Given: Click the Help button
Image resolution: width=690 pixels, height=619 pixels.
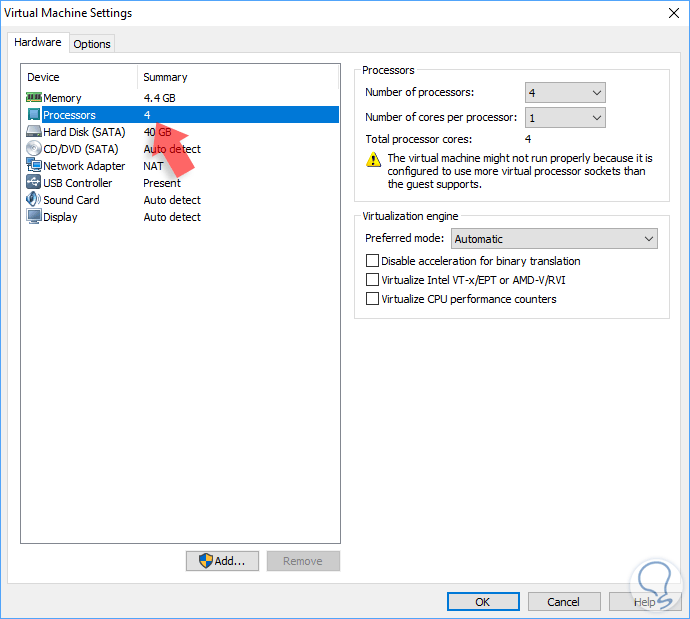Looking at the screenshot, I should [x=645, y=601].
